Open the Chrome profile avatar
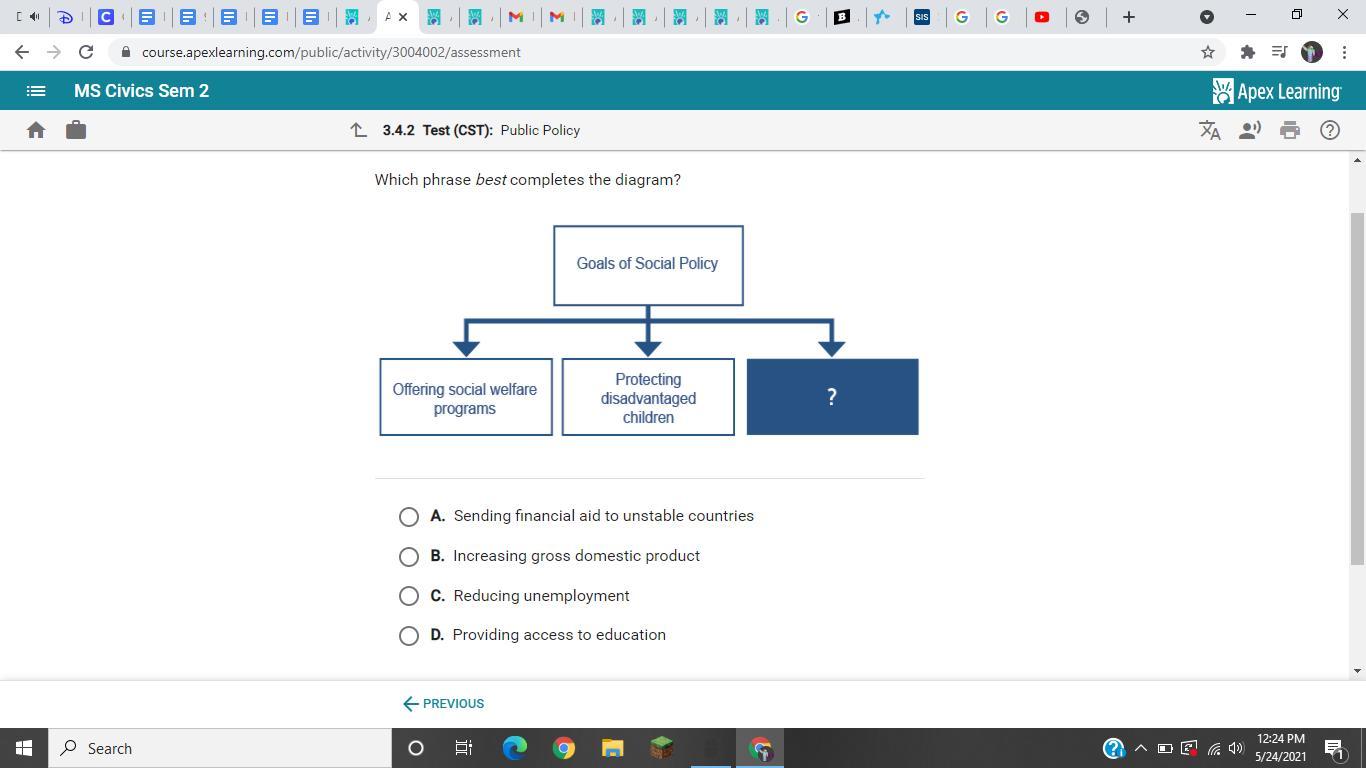This screenshot has height=768, width=1366. click(1312, 52)
